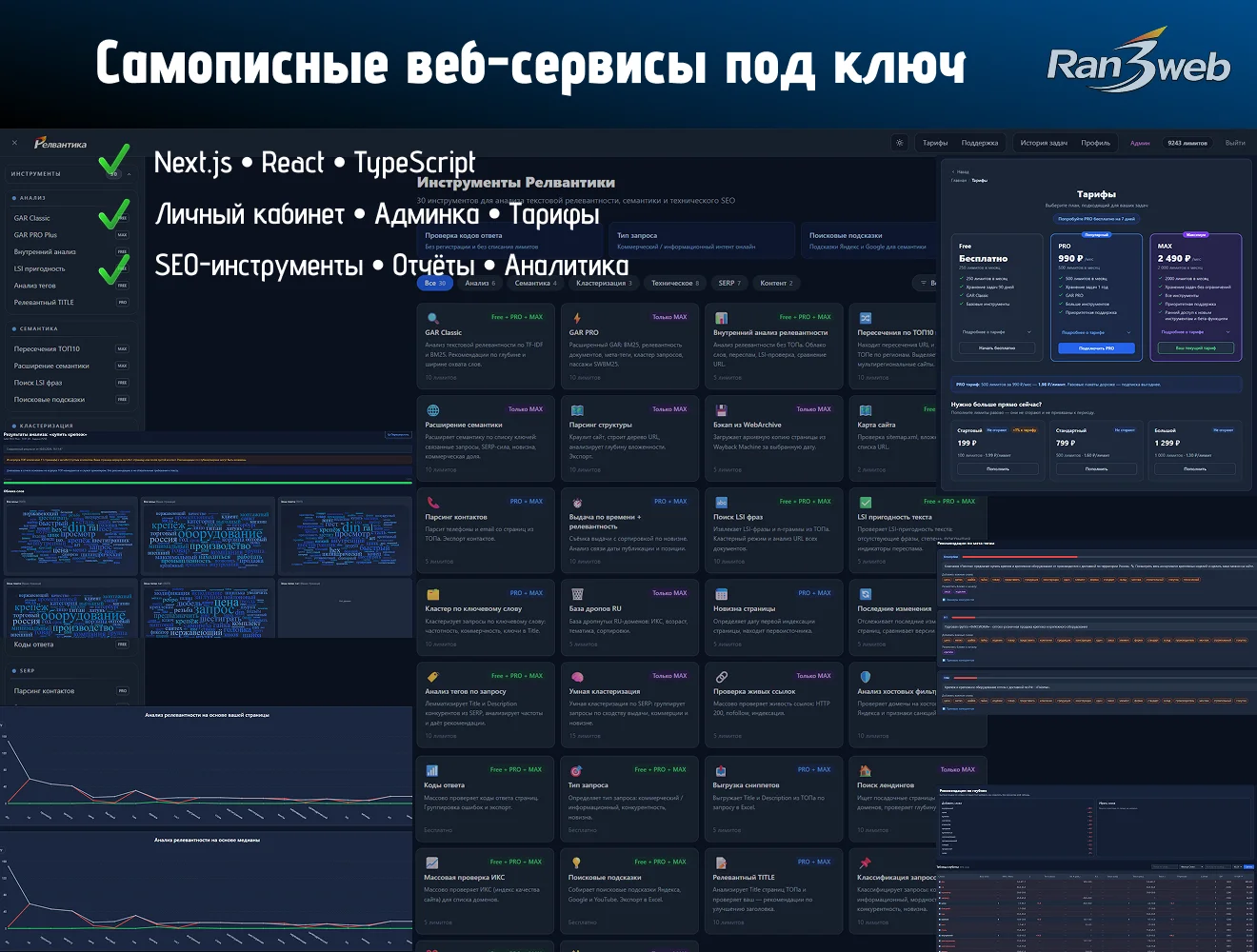Click the Коды ответа bar chart icon

click(x=432, y=770)
